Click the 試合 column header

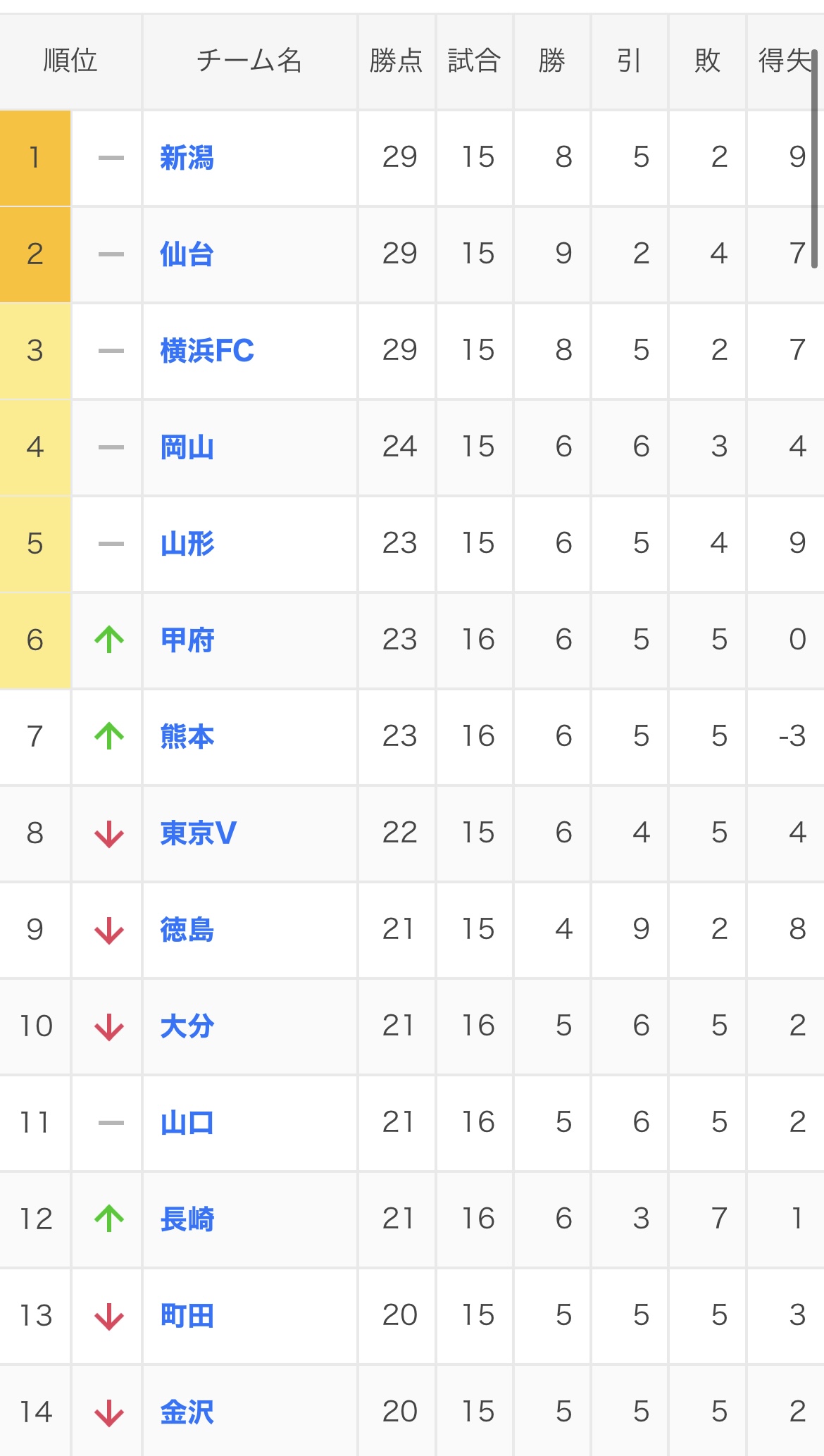coord(474,61)
